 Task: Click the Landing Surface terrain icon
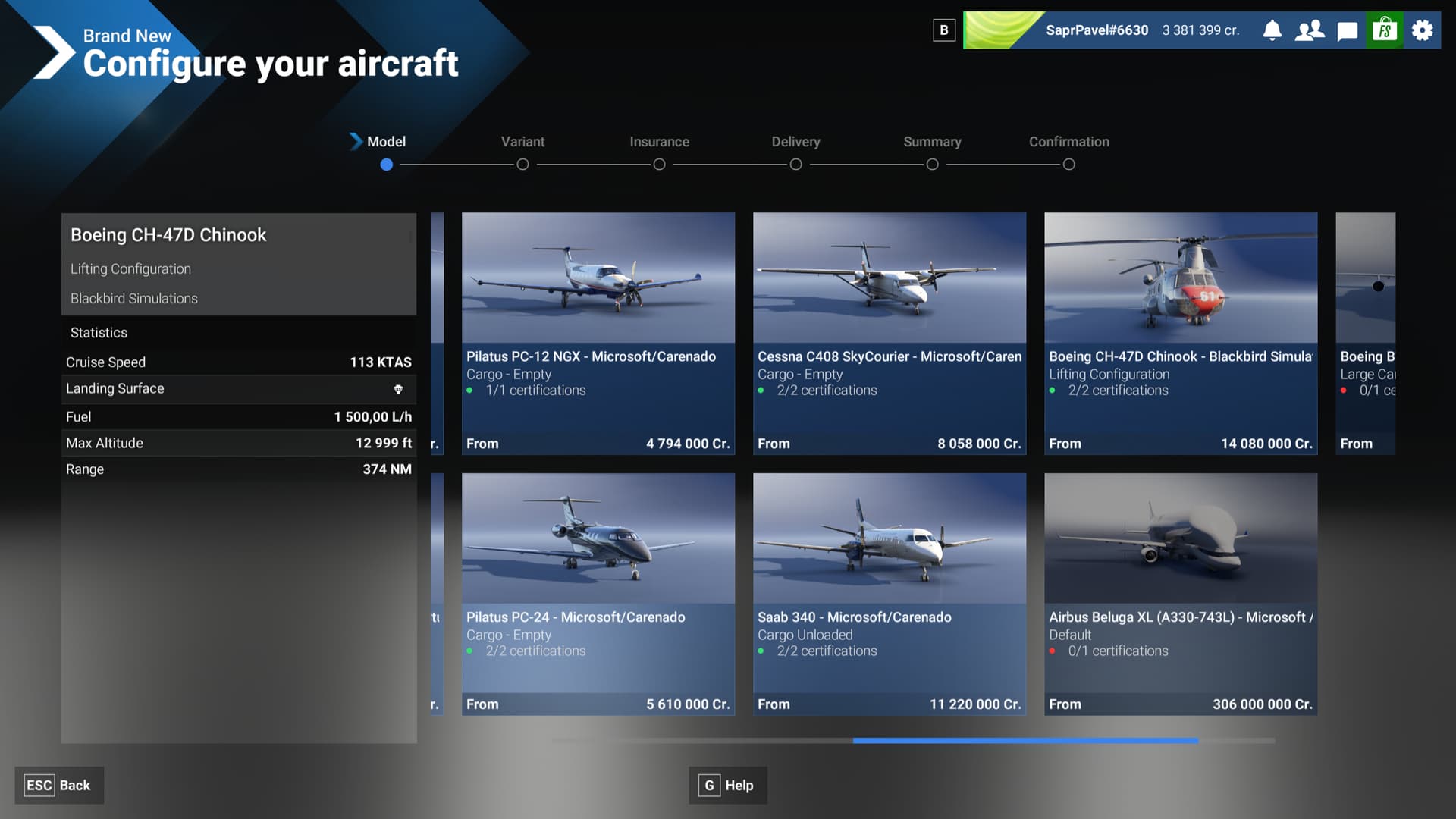pyautogui.click(x=398, y=389)
